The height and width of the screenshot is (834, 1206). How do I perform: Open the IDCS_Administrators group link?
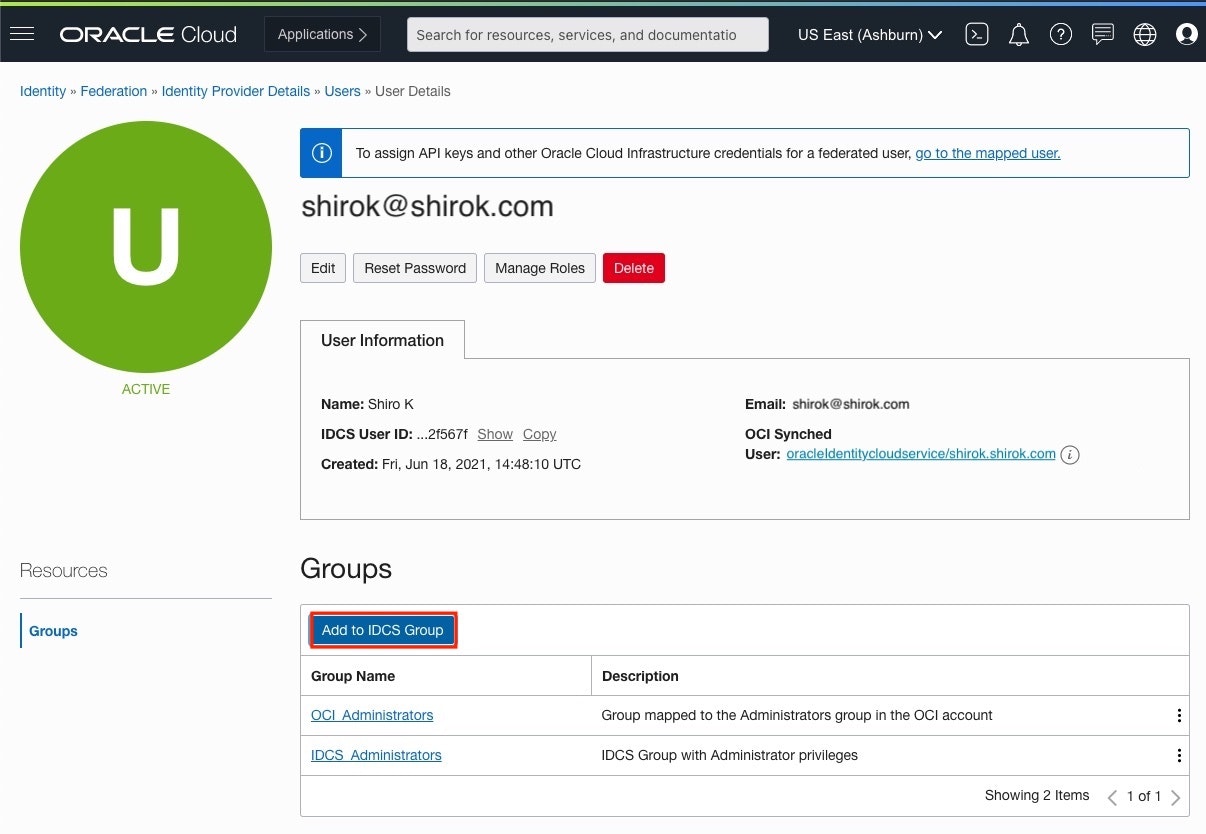(376, 755)
